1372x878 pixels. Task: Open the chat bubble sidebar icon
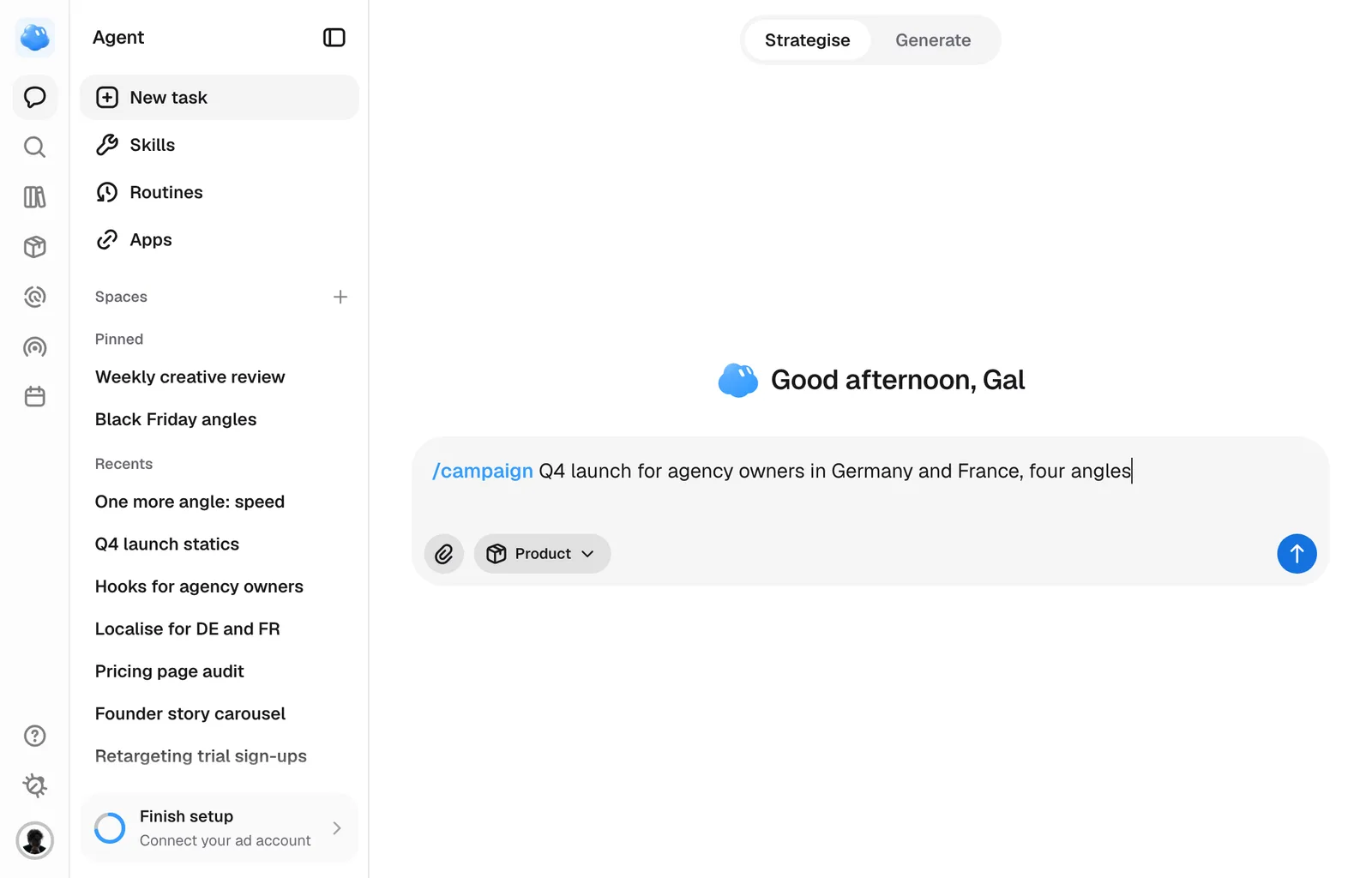click(35, 97)
